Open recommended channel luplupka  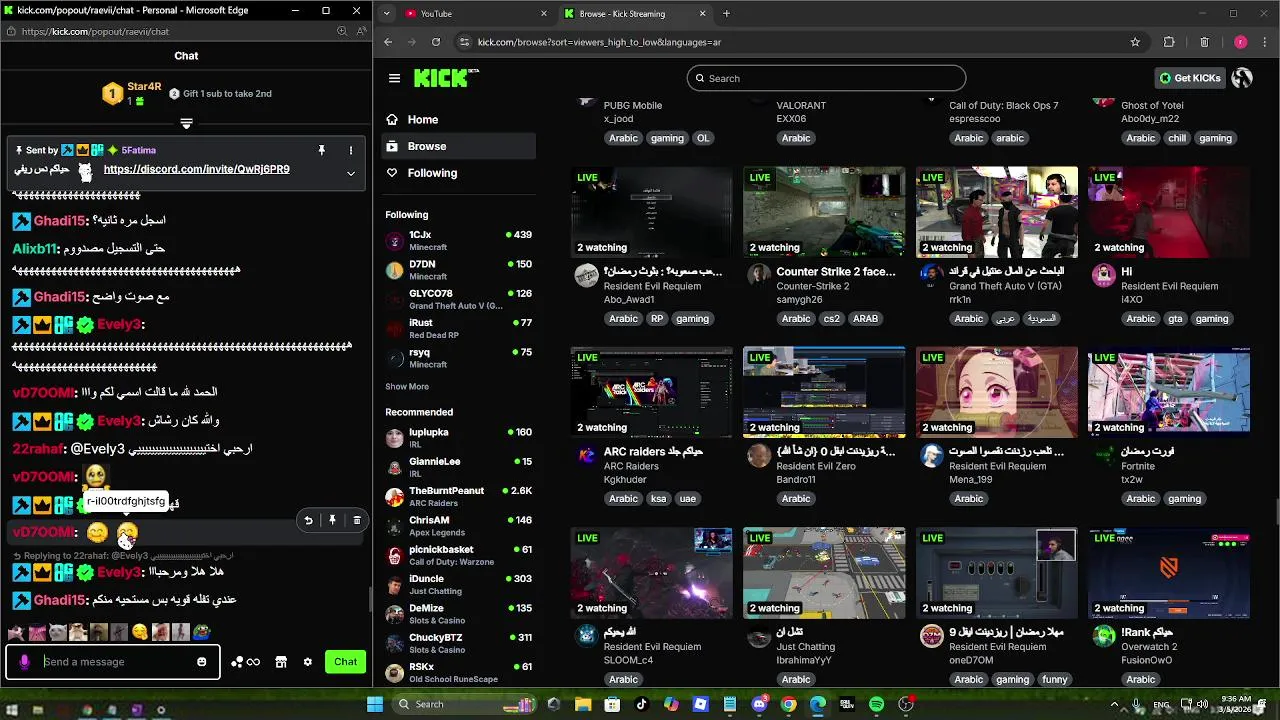point(459,438)
